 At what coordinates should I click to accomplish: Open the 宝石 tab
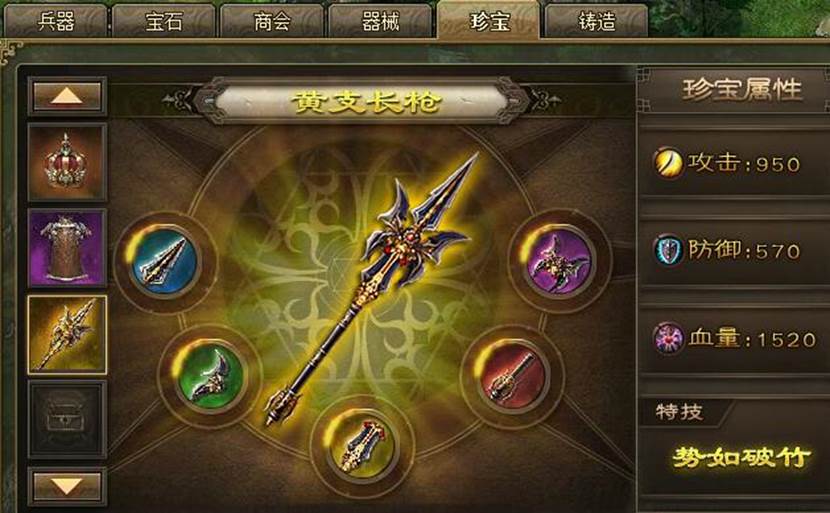pyautogui.click(x=164, y=22)
